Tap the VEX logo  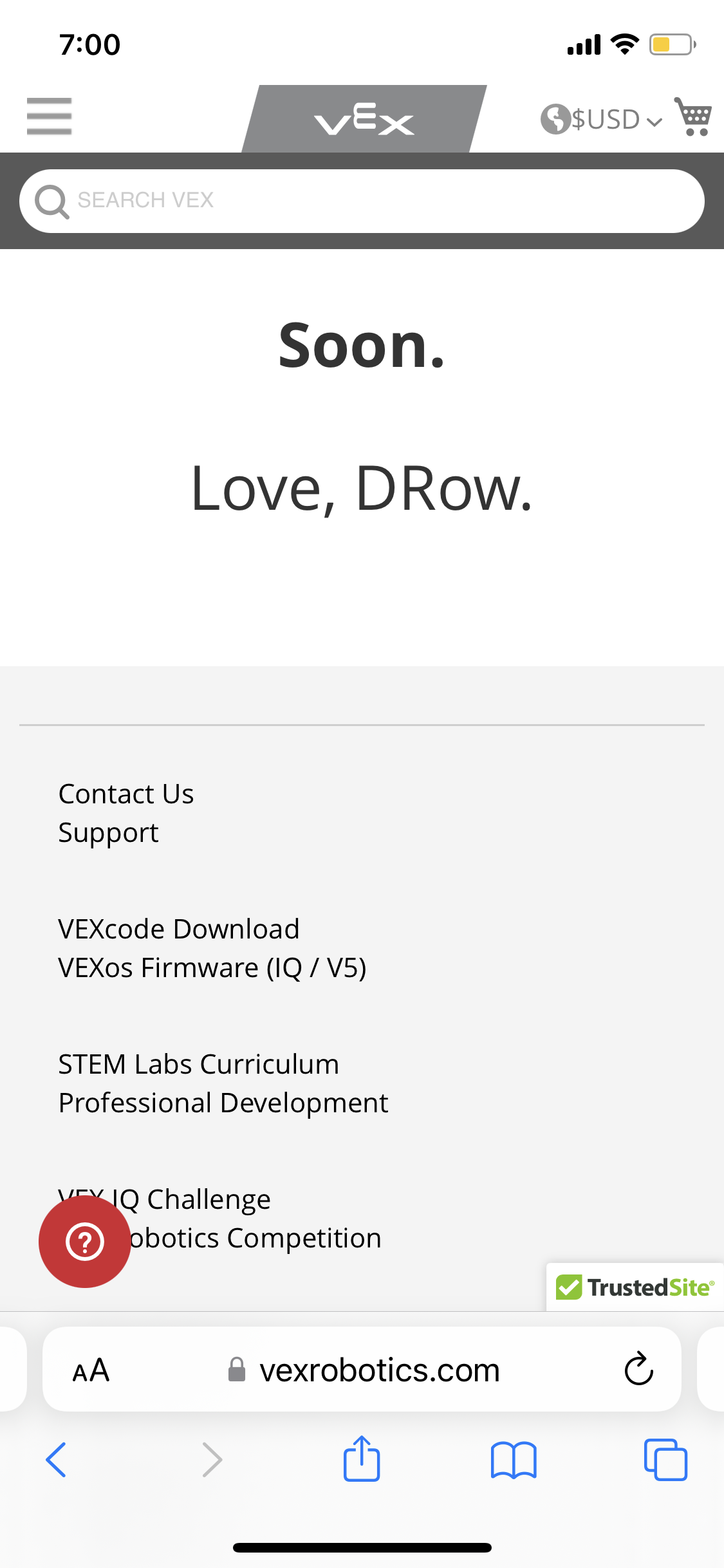pyautogui.click(x=364, y=120)
